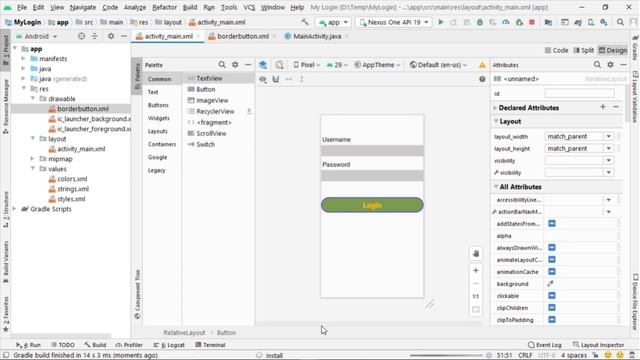The height and width of the screenshot is (360, 640).
Task: Toggle the alwaysDrawnWi attribute box
Action: click(552, 248)
